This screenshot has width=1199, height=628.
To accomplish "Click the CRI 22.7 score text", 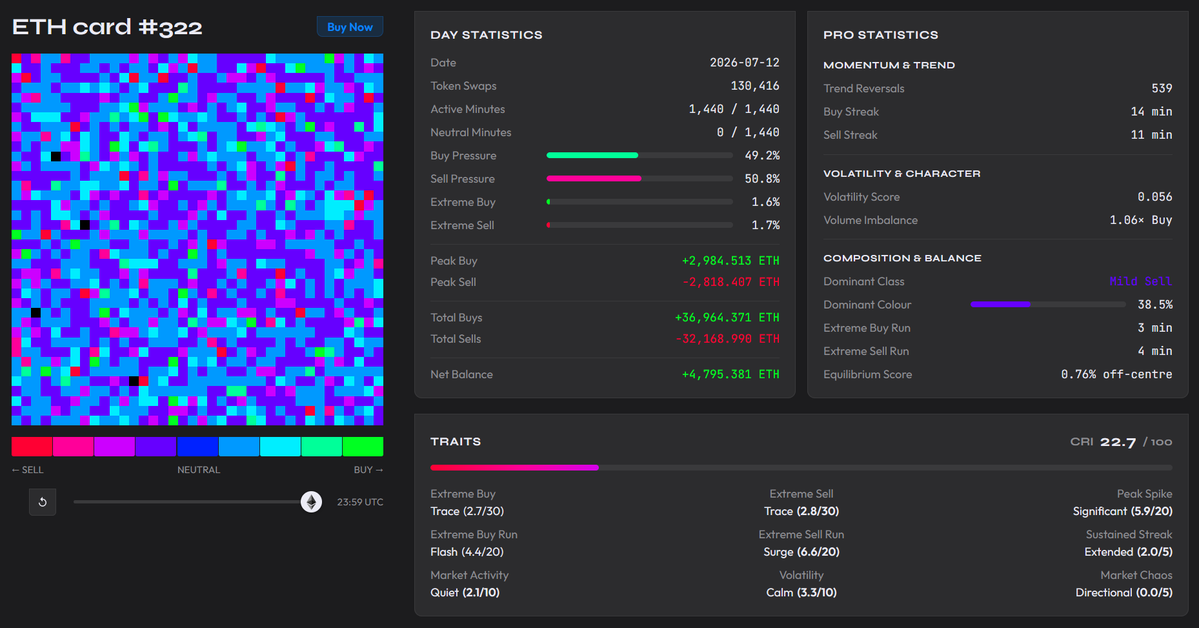I will pos(1121,442).
